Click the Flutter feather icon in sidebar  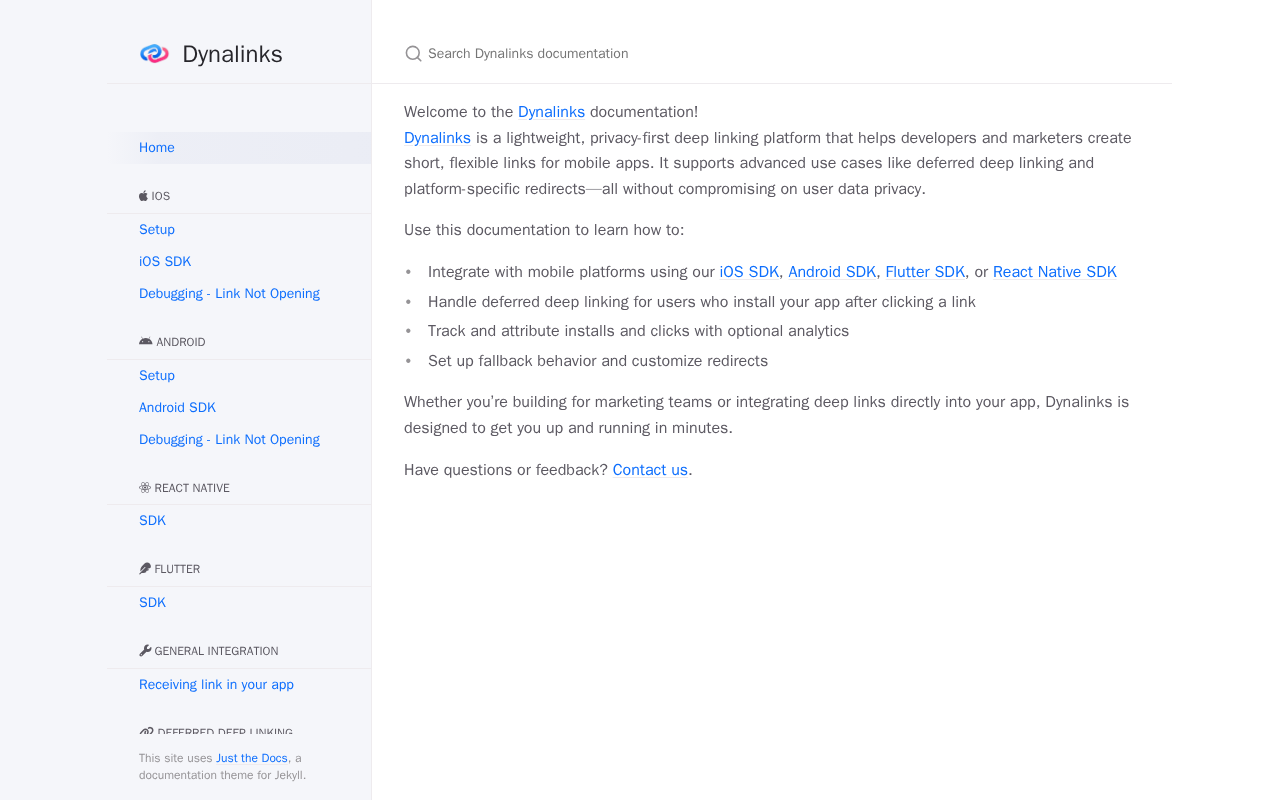click(145, 569)
